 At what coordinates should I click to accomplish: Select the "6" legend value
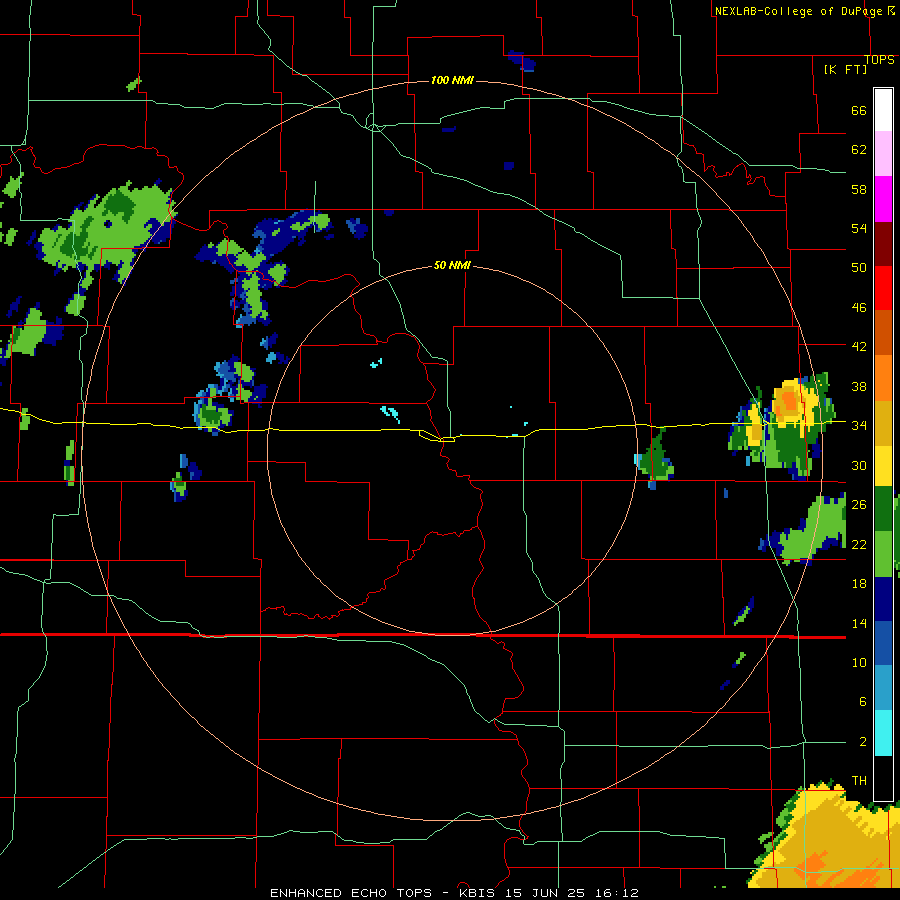click(862, 701)
